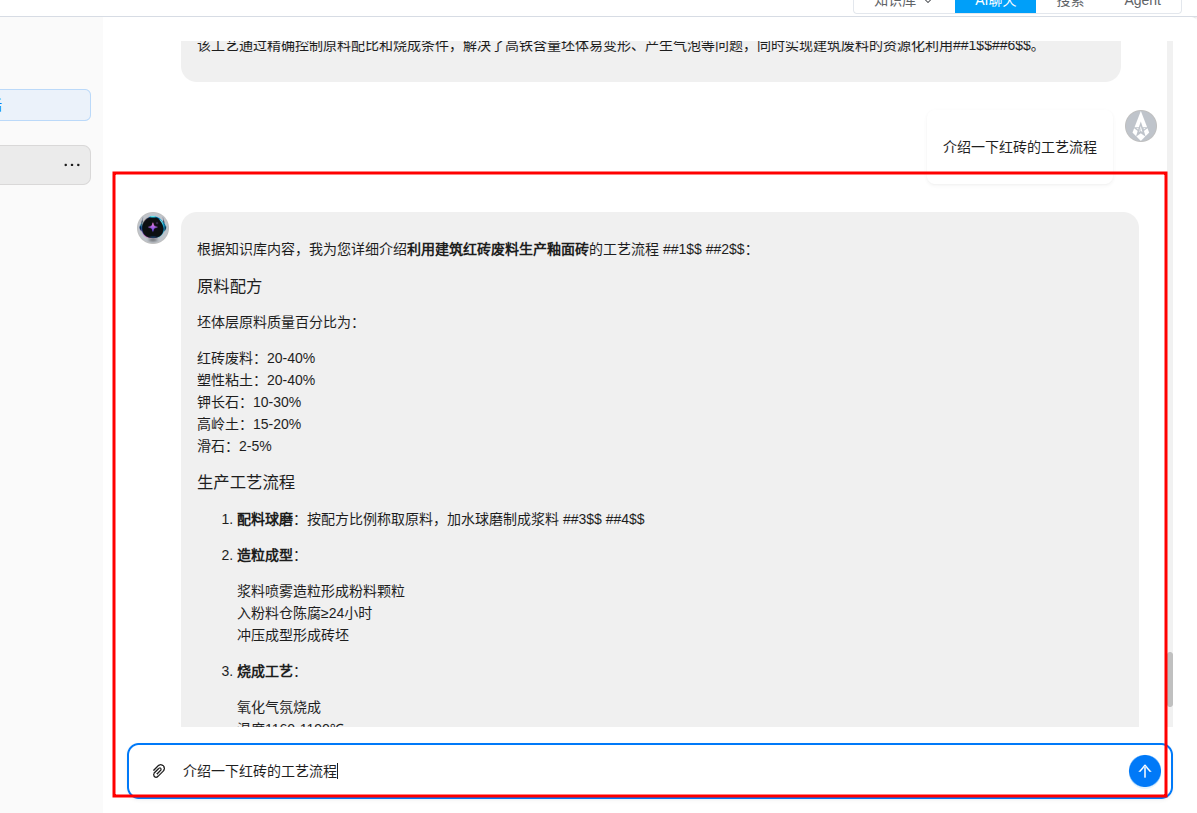Screen dimensions: 1197x813
Task: Open the three-dot conversation options menu
Action: tap(72, 164)
